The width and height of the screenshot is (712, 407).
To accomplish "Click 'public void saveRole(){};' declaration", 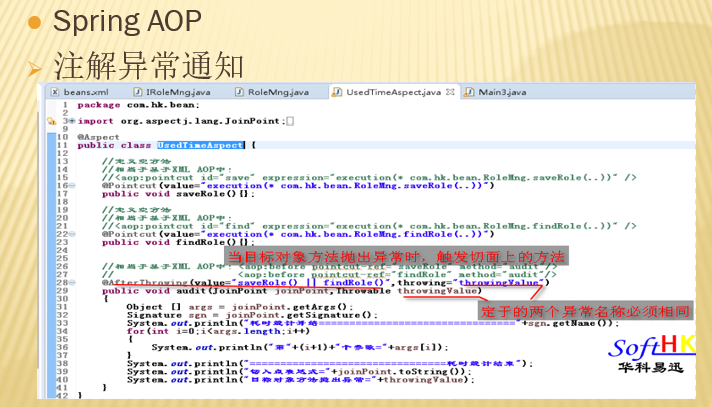I will point(178,194).
